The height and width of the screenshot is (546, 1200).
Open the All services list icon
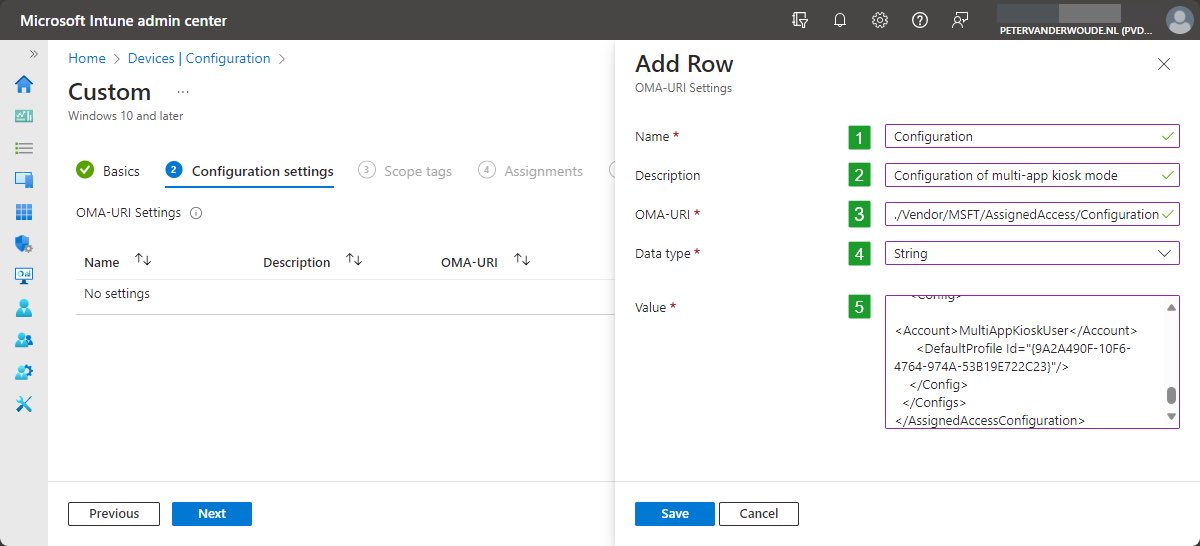[24, 148]
